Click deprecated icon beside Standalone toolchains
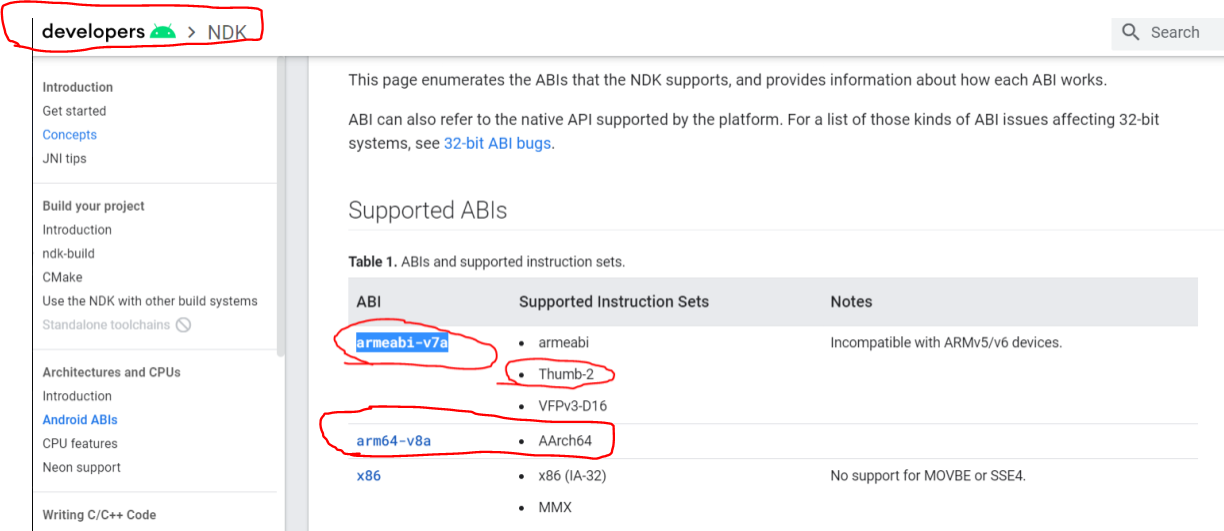The width and height of the screenshot is (1224, 531). click(x=183, y=324)
